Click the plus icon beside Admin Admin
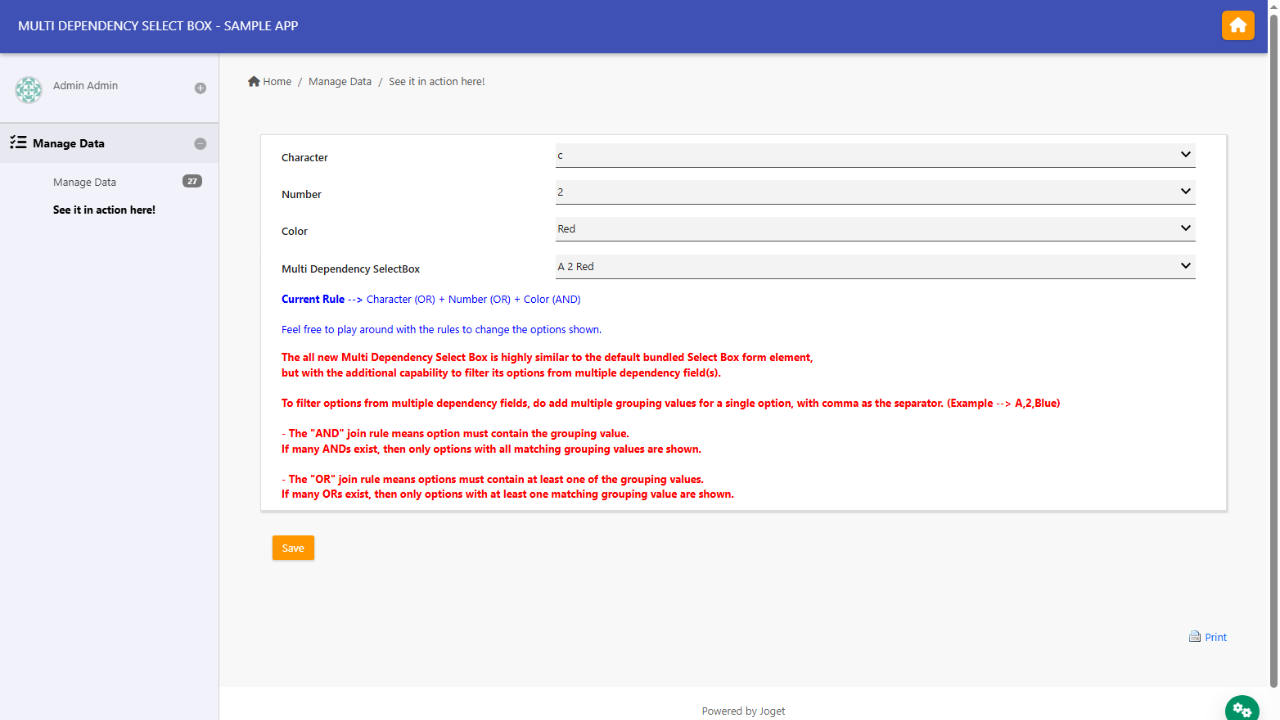 (200, 88)
